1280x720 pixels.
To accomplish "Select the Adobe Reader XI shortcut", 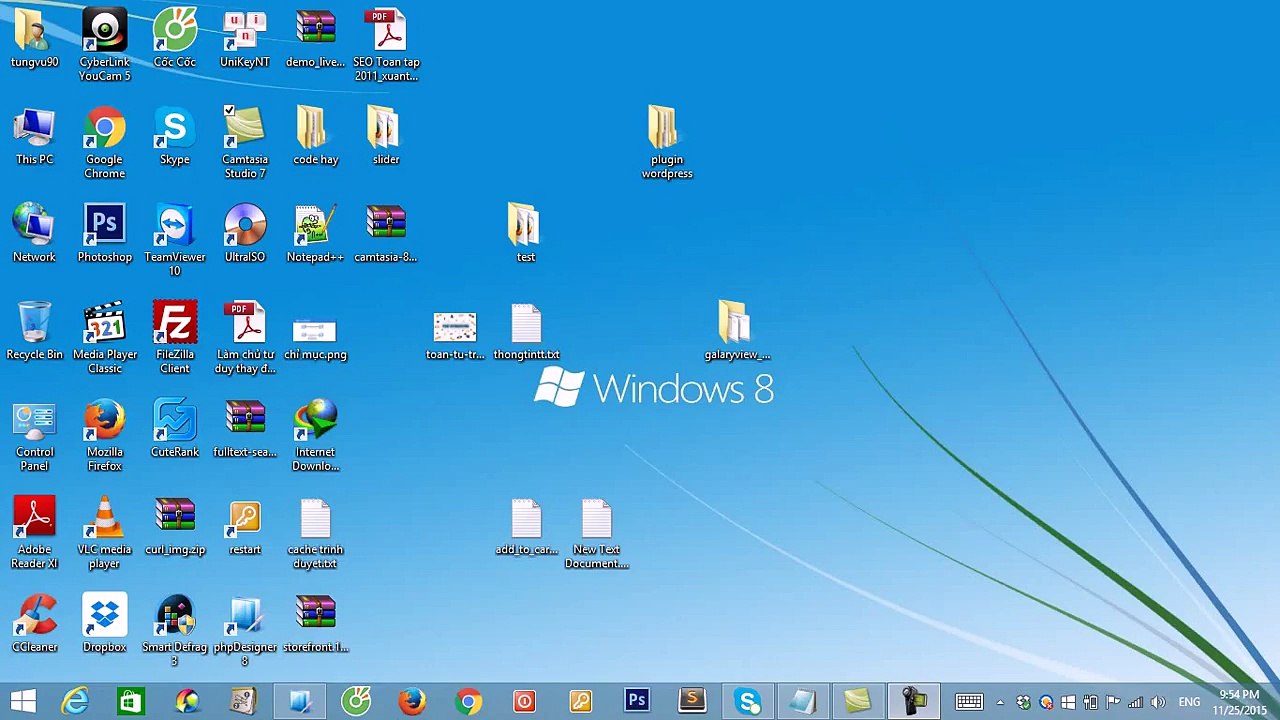I will (x=34, y=532).
